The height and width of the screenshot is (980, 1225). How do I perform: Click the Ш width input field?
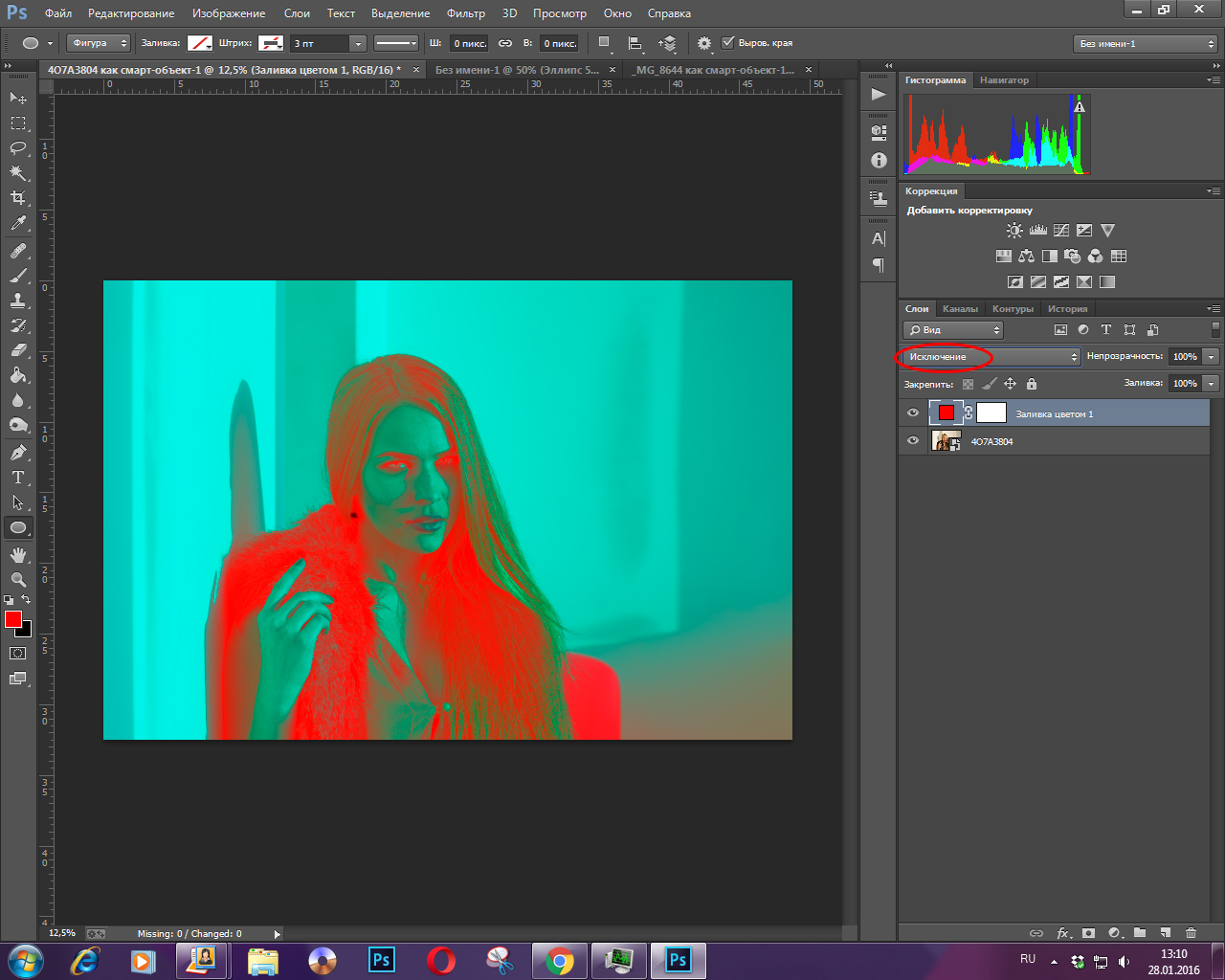469,43
